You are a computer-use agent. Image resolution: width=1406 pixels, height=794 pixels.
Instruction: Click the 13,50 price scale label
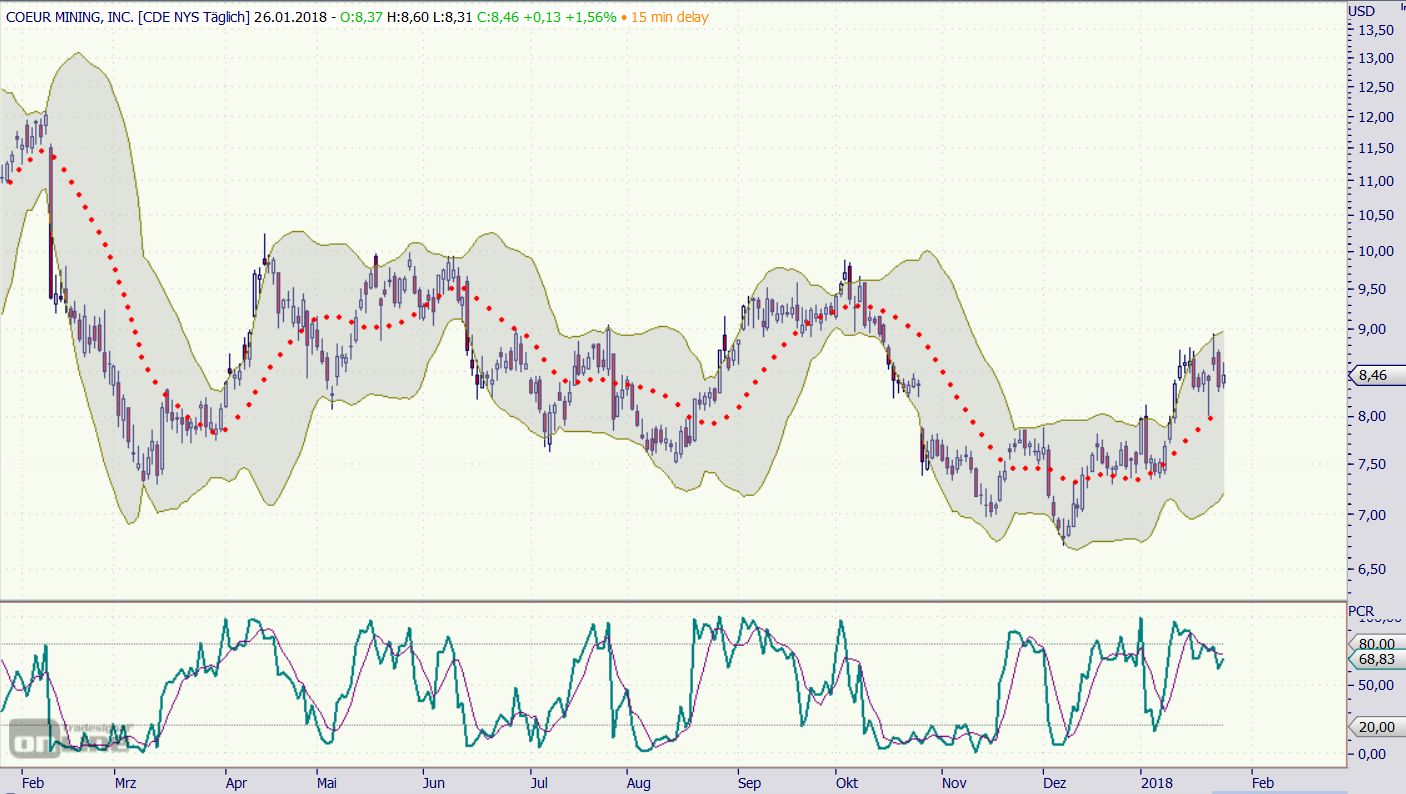click(1375, 30)
